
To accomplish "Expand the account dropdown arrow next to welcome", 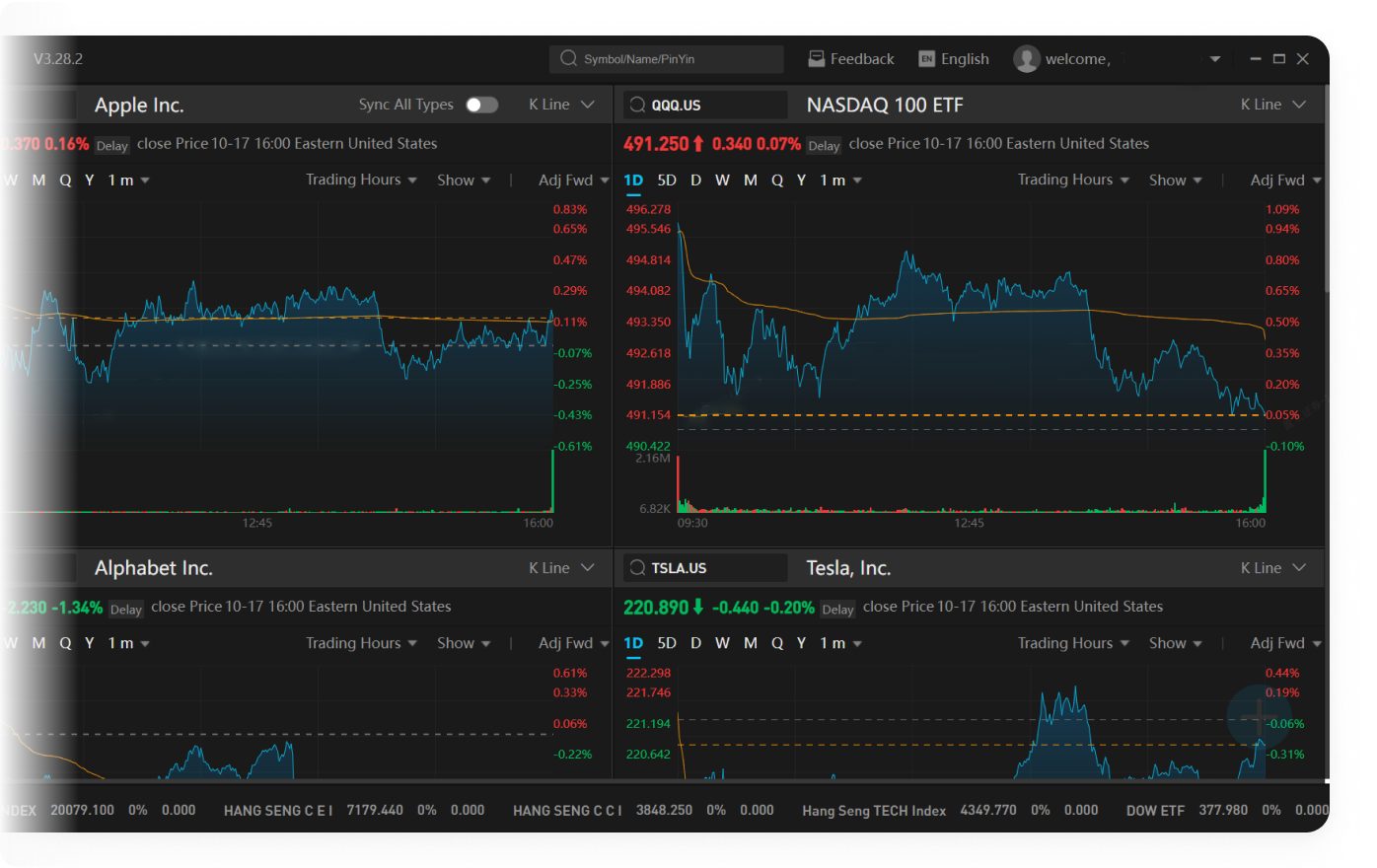I will 1215,59.
